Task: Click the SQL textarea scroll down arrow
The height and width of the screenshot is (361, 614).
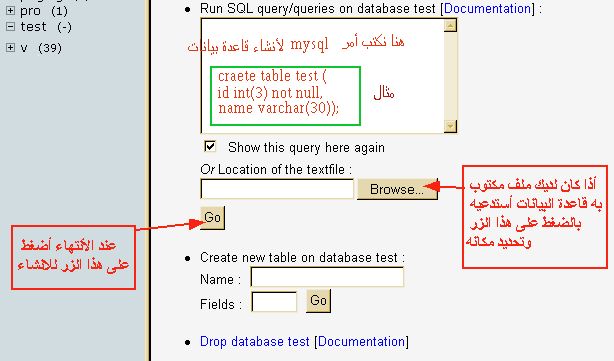Action: coord(450,126)
